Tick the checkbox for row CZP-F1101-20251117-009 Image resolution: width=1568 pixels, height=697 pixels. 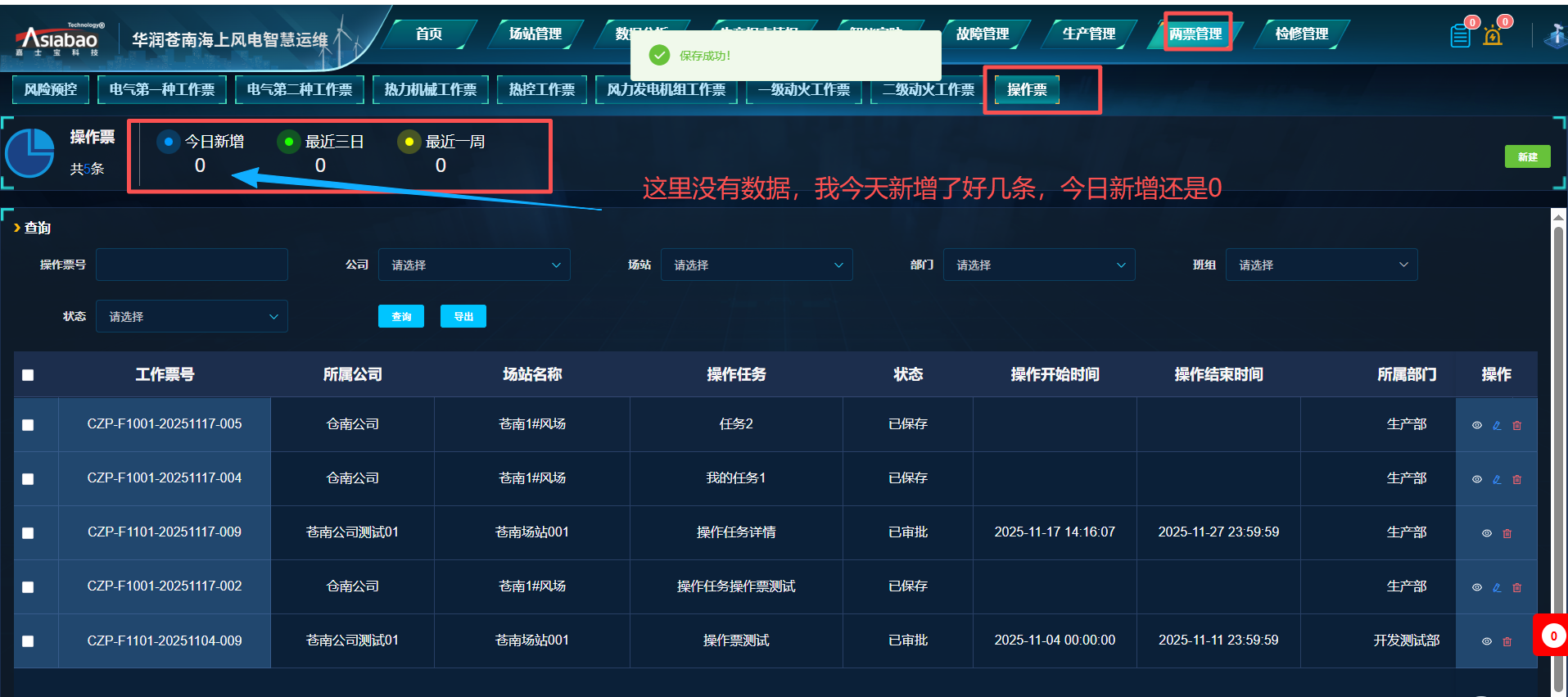pyautogui.click(x=28, y=533)
